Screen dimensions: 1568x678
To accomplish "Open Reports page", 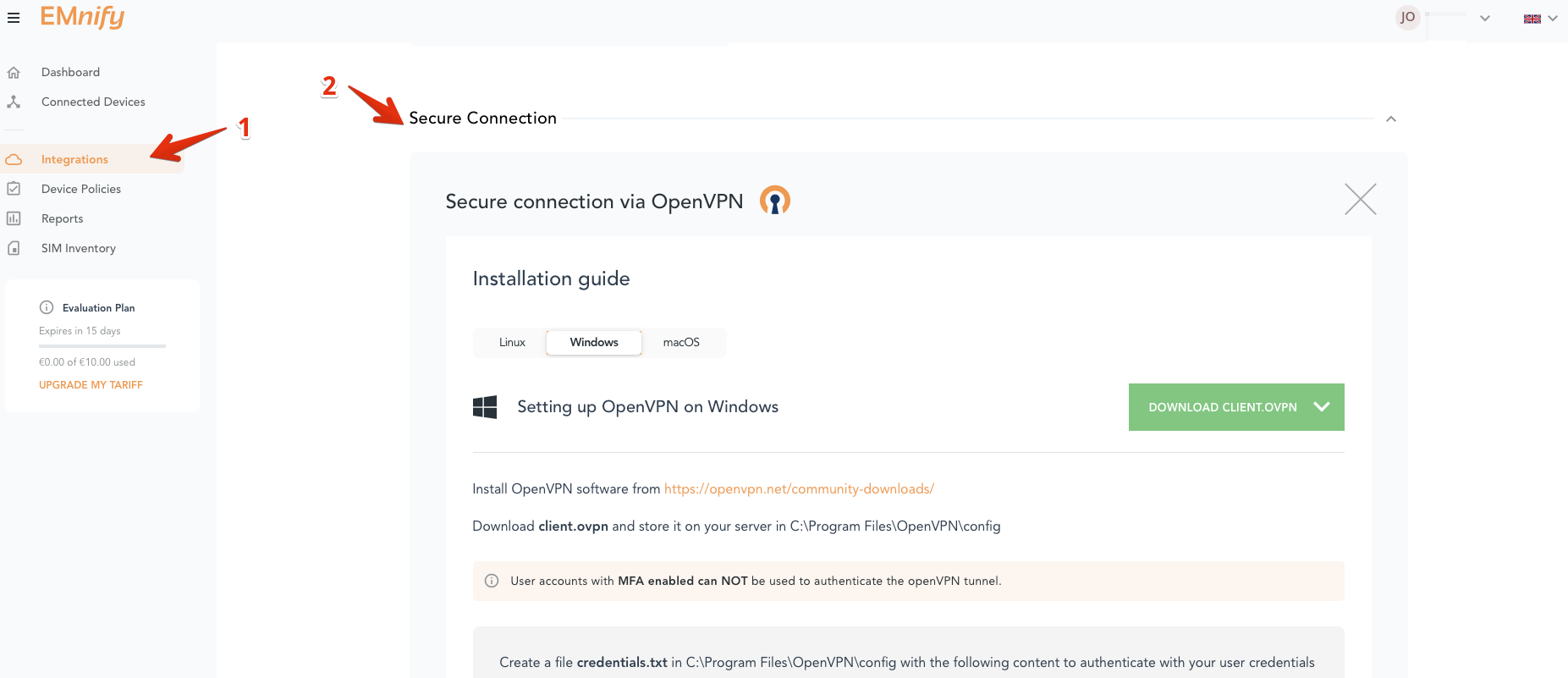I will 63,219.
